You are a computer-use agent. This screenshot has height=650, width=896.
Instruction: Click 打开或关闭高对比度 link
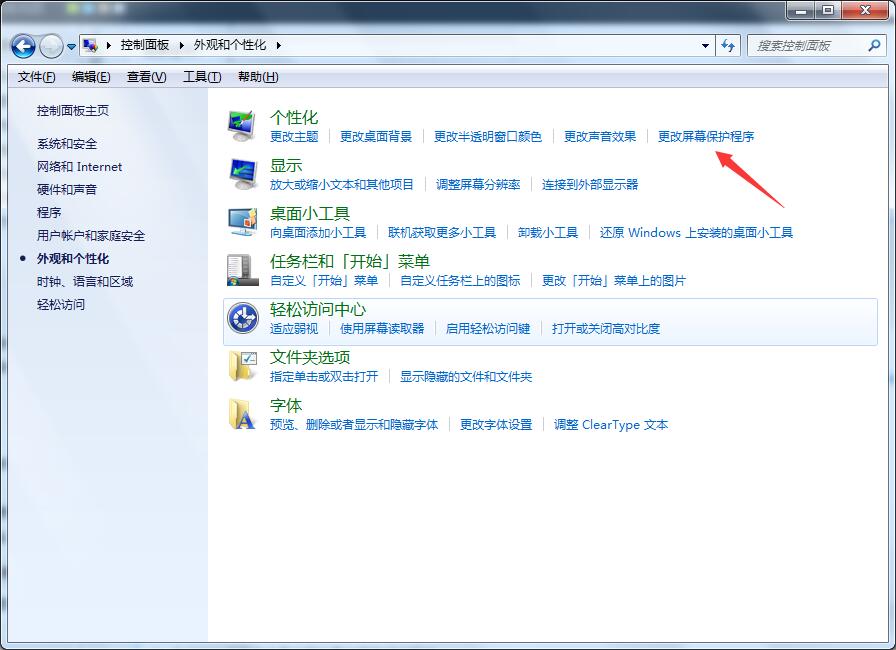pos(606,328)
